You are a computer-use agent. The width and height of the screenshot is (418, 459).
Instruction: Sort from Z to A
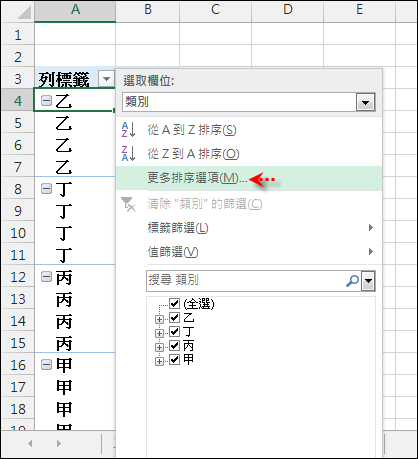tap(248, 154)
